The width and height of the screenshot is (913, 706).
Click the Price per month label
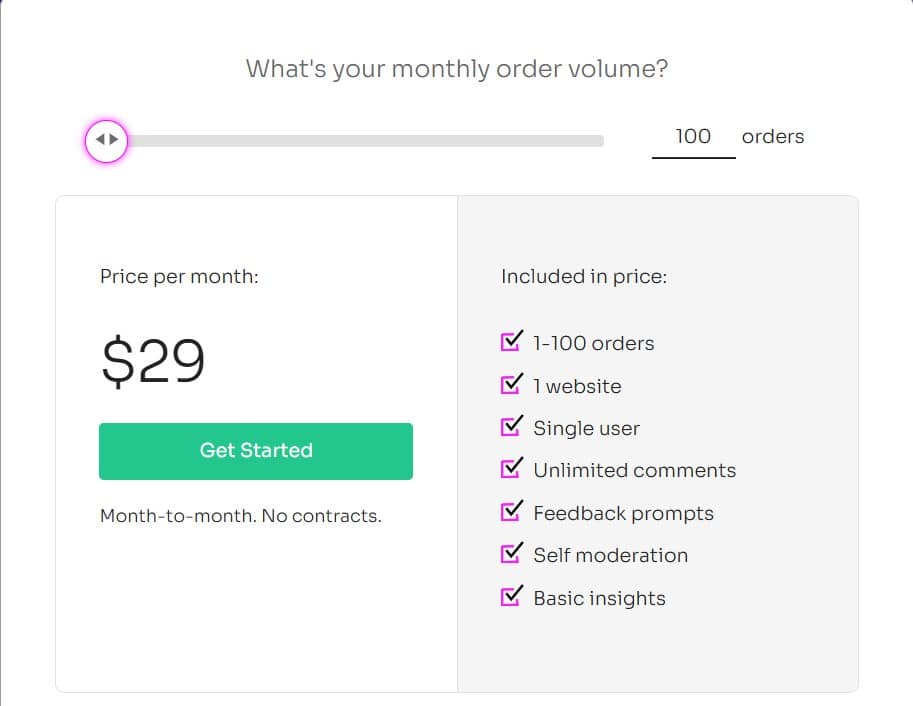179,276
